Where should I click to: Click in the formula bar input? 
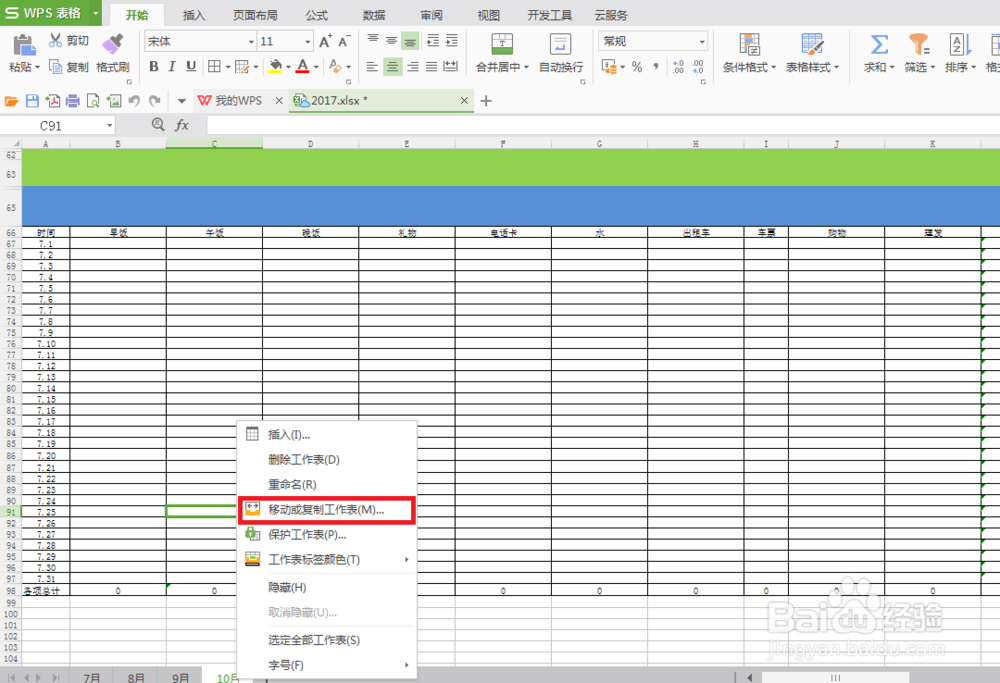tap(603, 126)
